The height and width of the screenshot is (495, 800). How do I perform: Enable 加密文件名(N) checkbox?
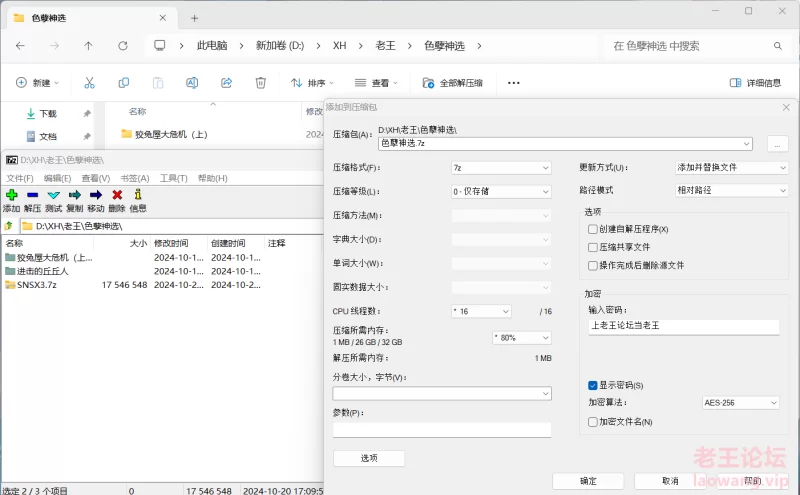point(592,422)
